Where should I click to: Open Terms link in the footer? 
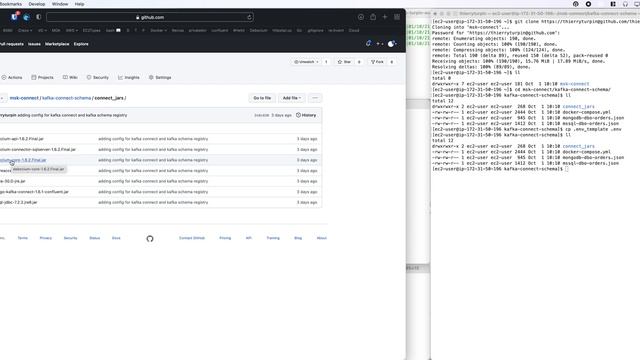pyautogui.click(x=22, y=238)
